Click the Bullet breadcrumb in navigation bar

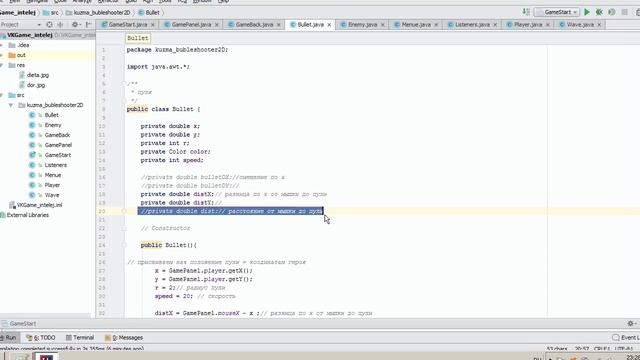coord(149,13)
